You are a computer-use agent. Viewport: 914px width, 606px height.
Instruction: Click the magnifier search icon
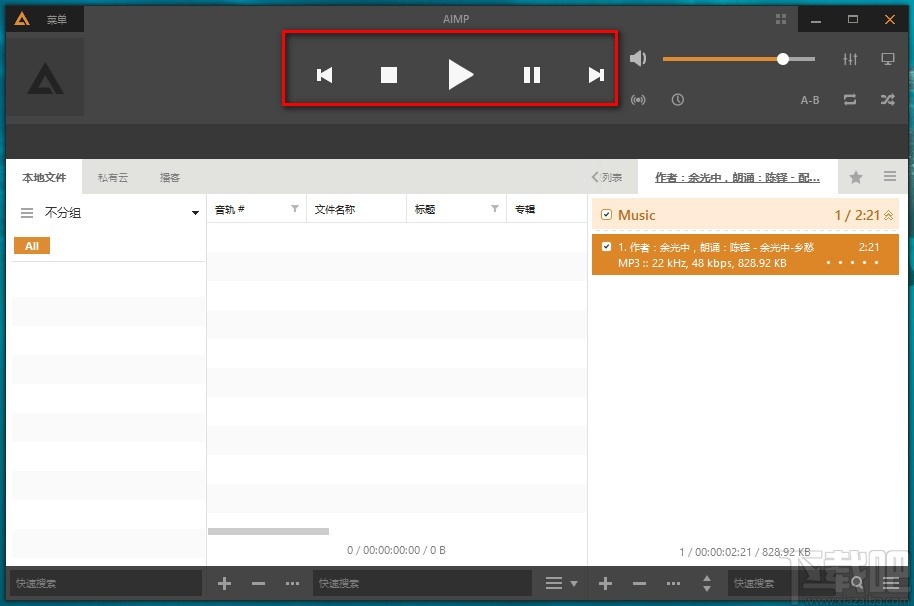point(857,583)
